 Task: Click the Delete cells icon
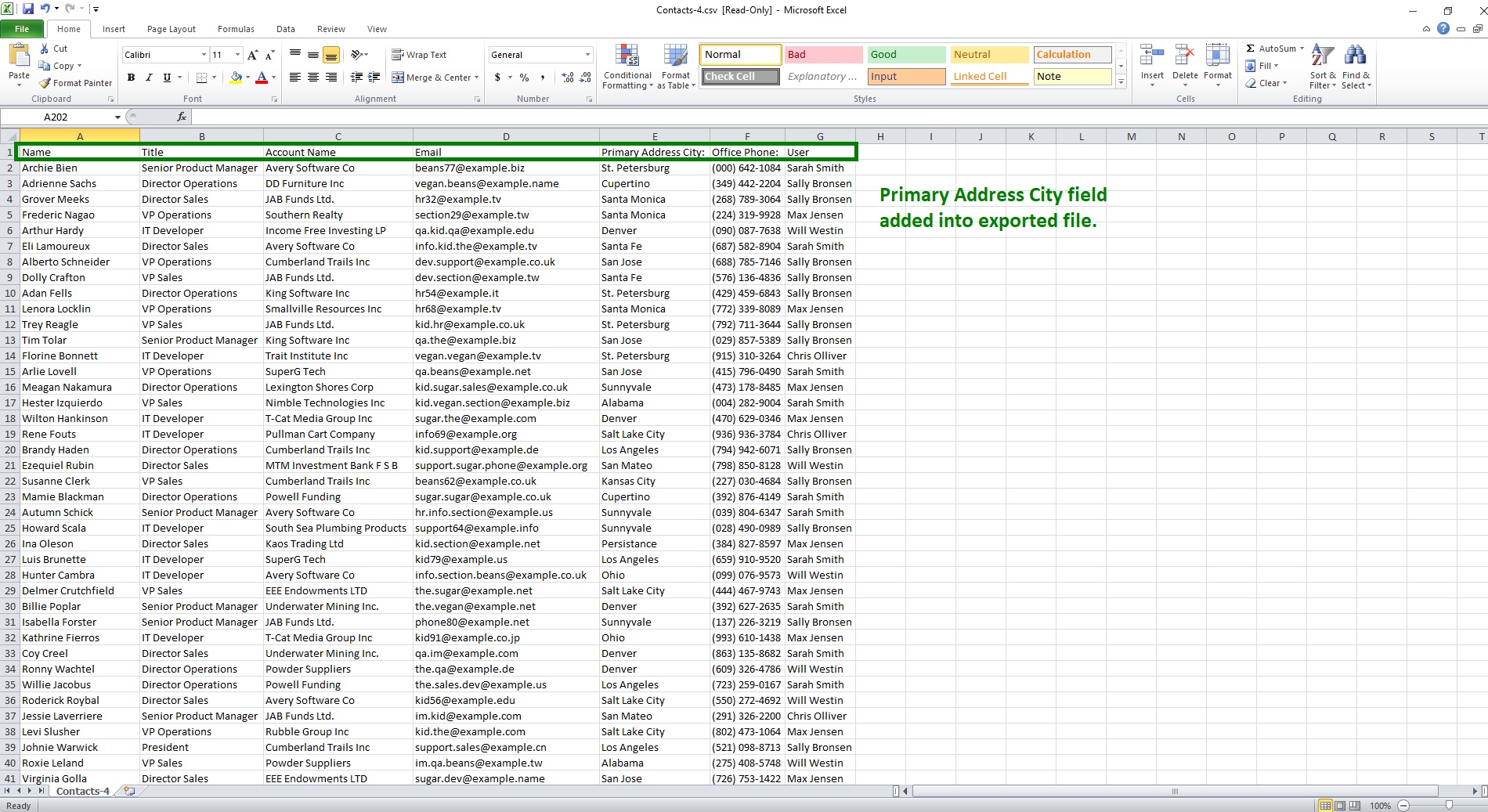pos(1185,56)
